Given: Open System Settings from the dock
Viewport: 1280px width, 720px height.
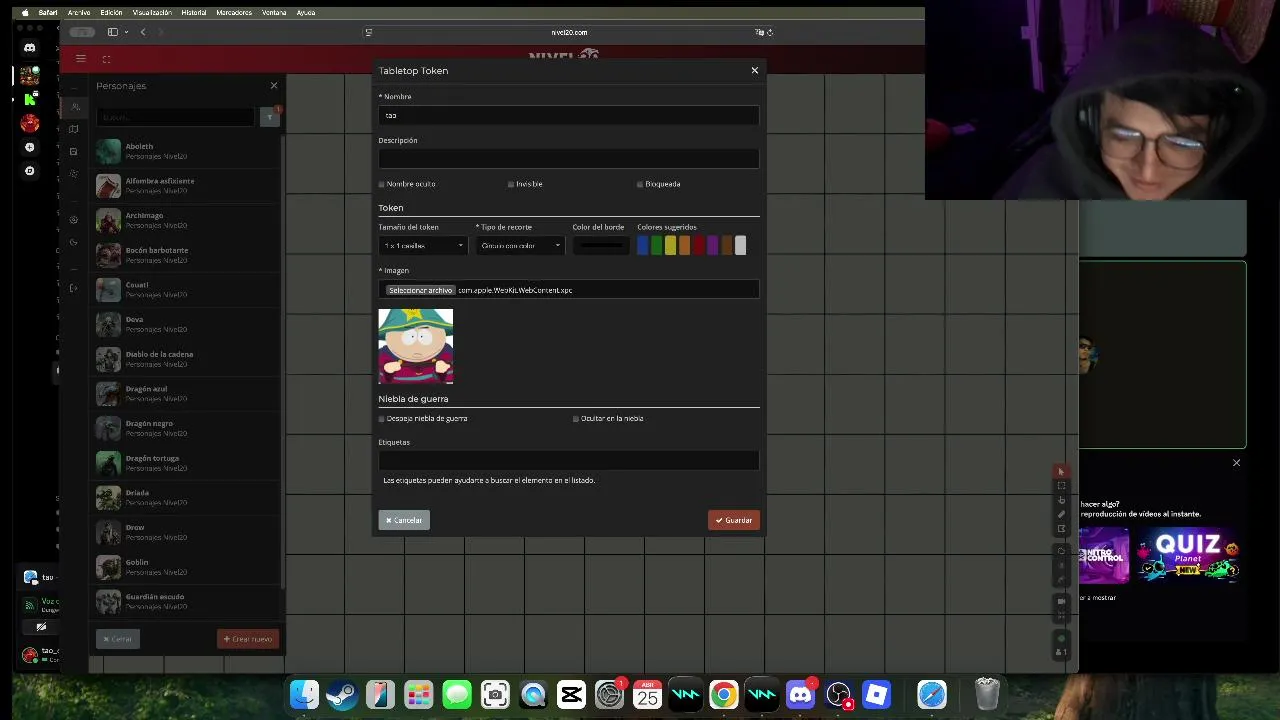Looking at the screenshot, I should pos(609,694).
